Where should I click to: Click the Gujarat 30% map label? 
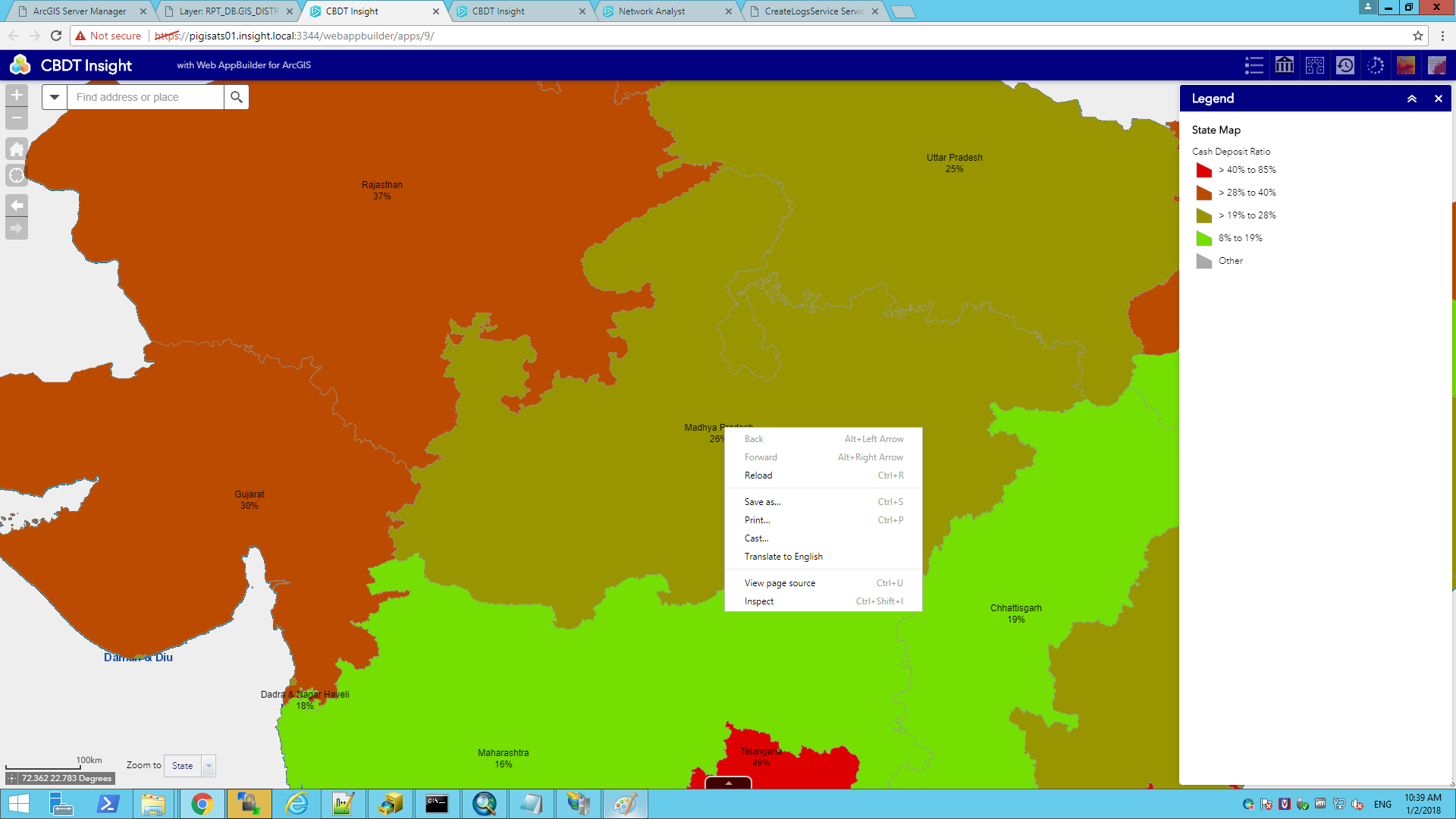pyautogui.click(x=249, y=500)
